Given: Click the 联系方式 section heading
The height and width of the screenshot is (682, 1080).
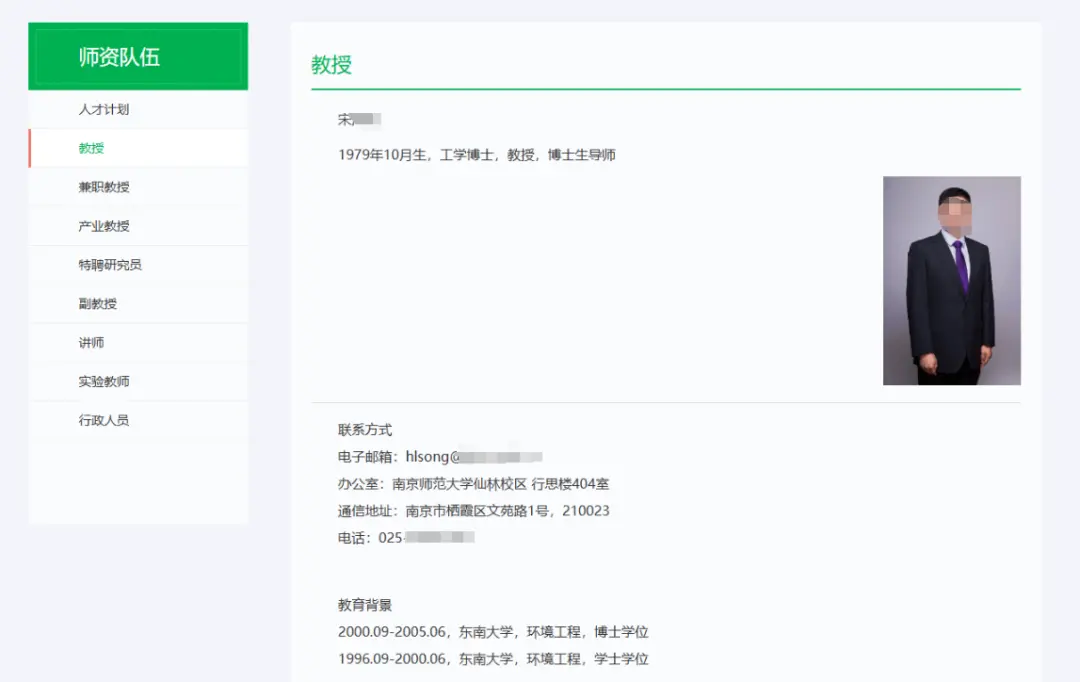Looking at the screenshot, I should 365,430.
